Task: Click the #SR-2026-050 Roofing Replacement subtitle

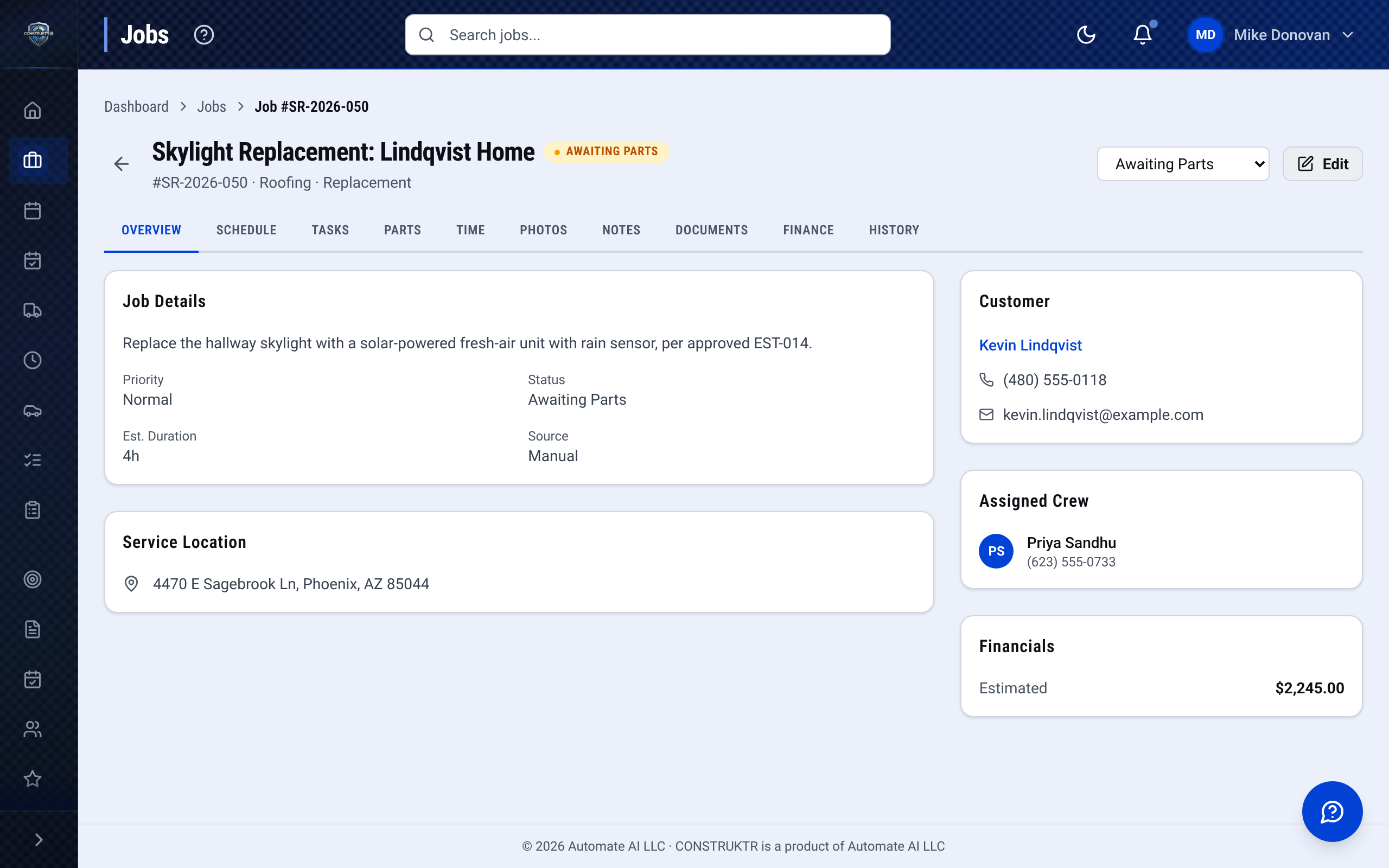Action: click(281, 183)
